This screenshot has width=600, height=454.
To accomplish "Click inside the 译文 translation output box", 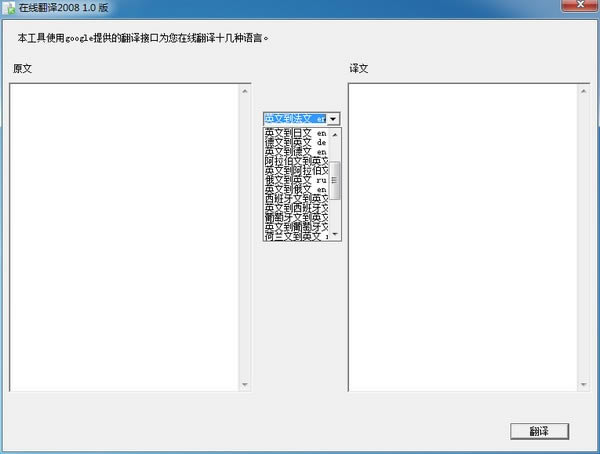I will (462, 237).
